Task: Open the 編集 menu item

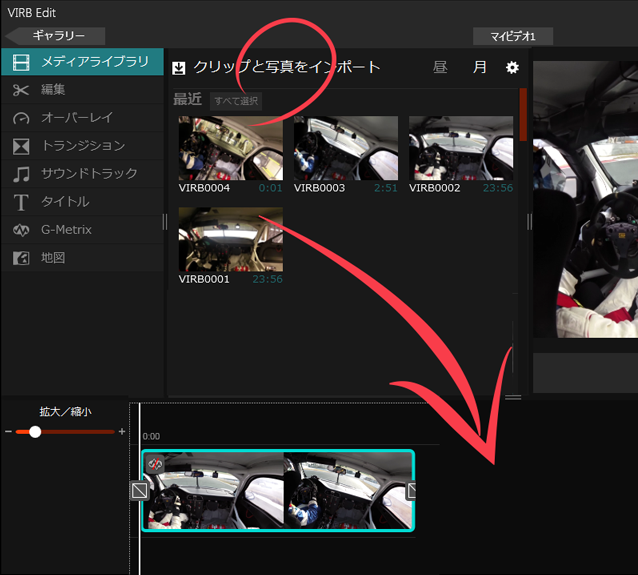Action: [83, 90]
